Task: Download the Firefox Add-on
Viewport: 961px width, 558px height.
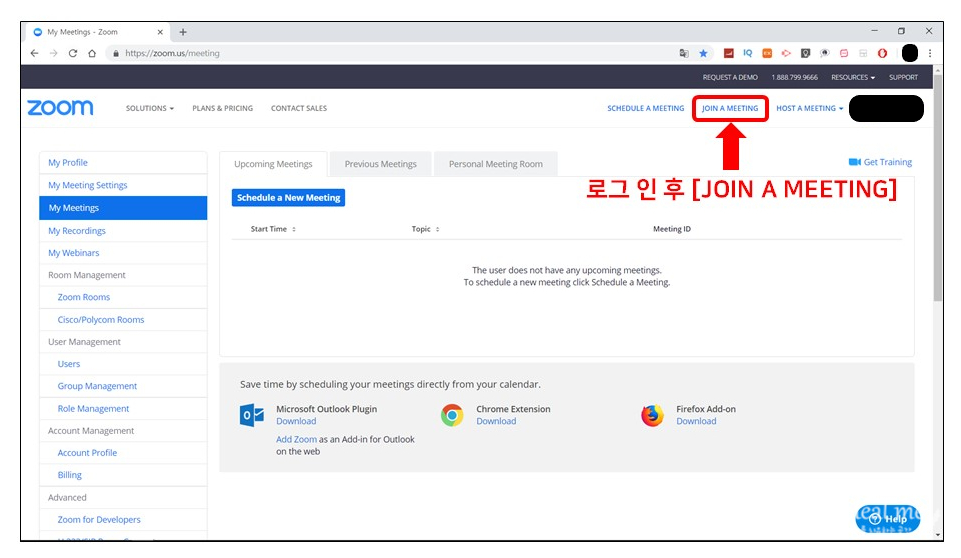Action: (x=696, y=421)
